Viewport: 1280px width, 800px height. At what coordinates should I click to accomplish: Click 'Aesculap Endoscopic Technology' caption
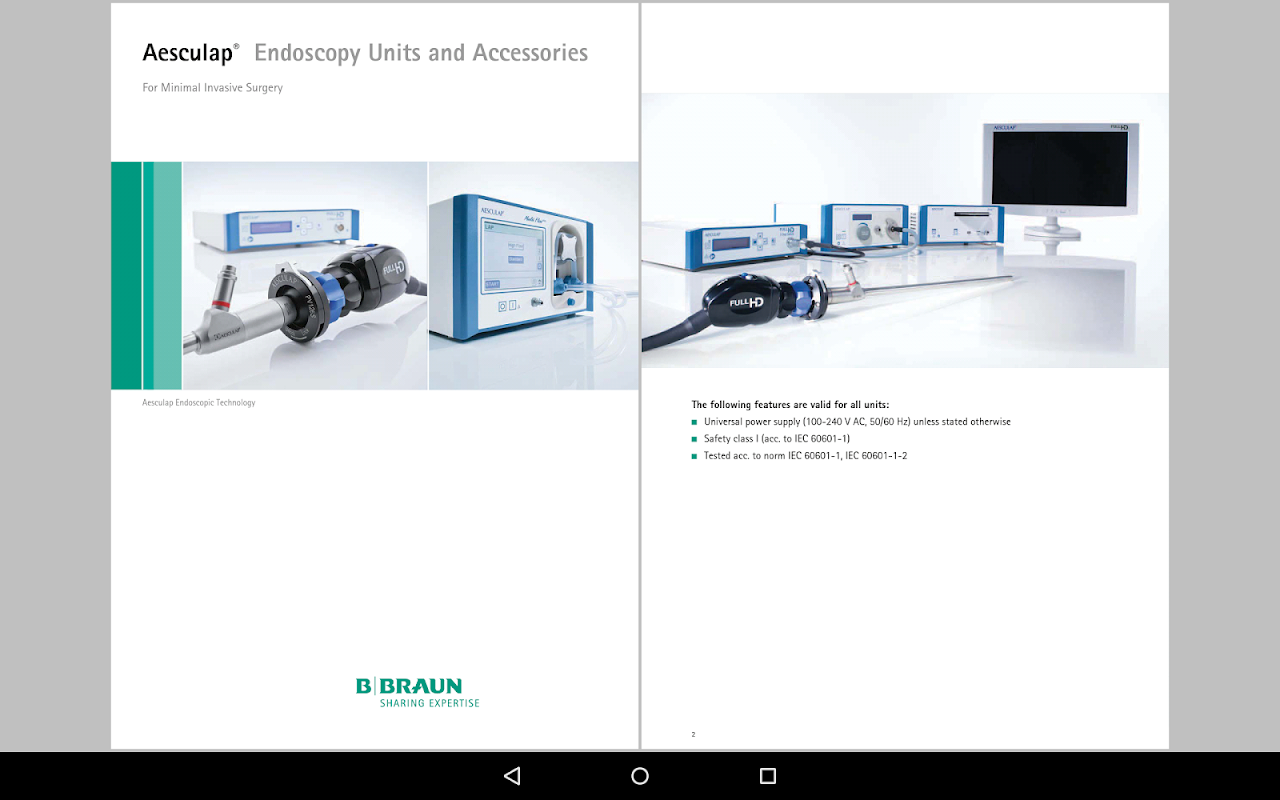(x=199, y=403)
